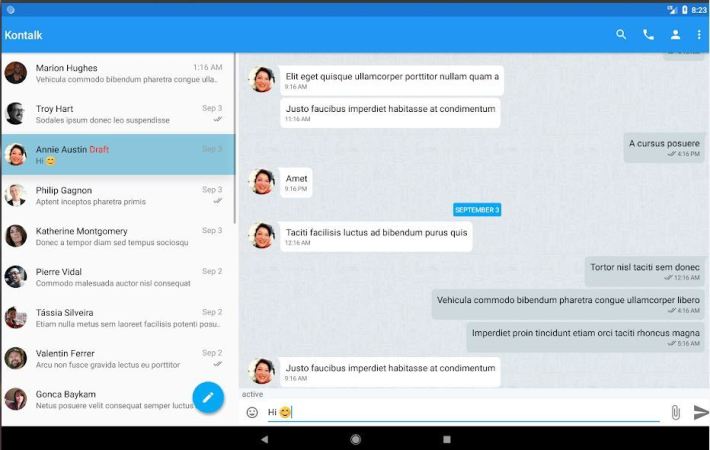Click the 'active' status label
This screenshot has height=450, width=710.
[252, 394]
